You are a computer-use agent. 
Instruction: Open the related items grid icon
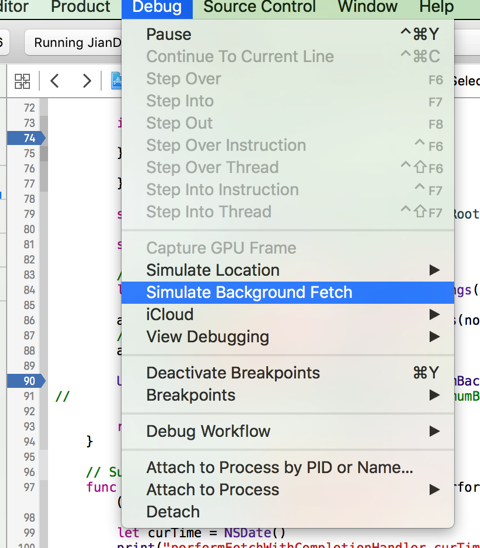click(22, 81)
